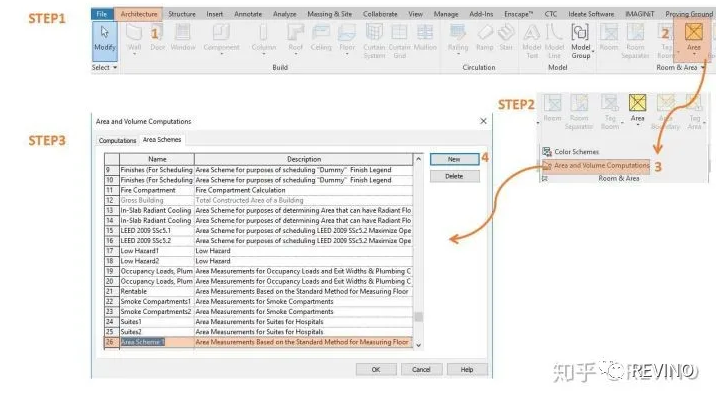Switch to Architecture ribbon tab
The height and width of the screenshot is (397, 716).
139,14
